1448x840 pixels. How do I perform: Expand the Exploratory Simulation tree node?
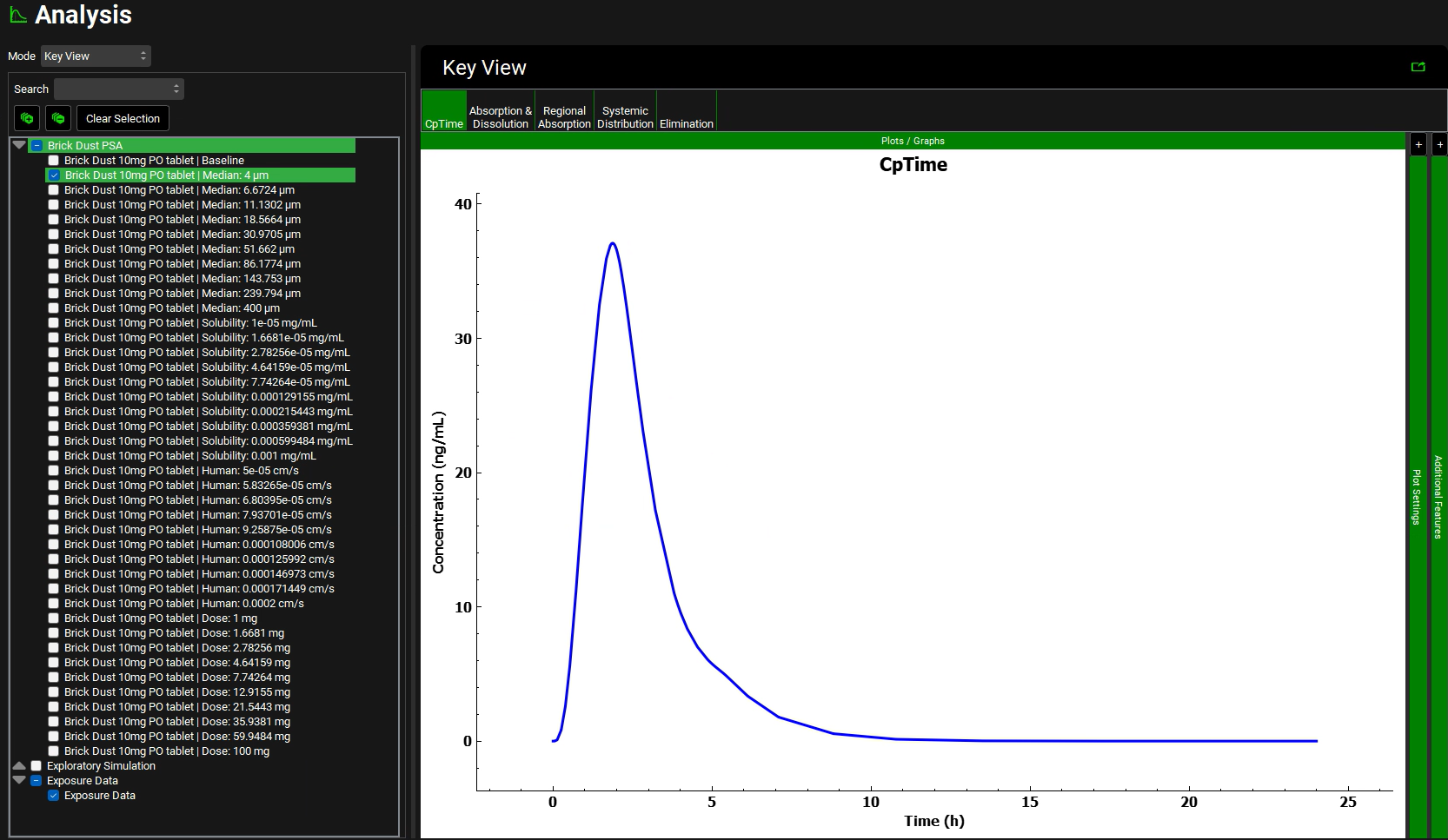pyautogui.click(x=19, y=766)
